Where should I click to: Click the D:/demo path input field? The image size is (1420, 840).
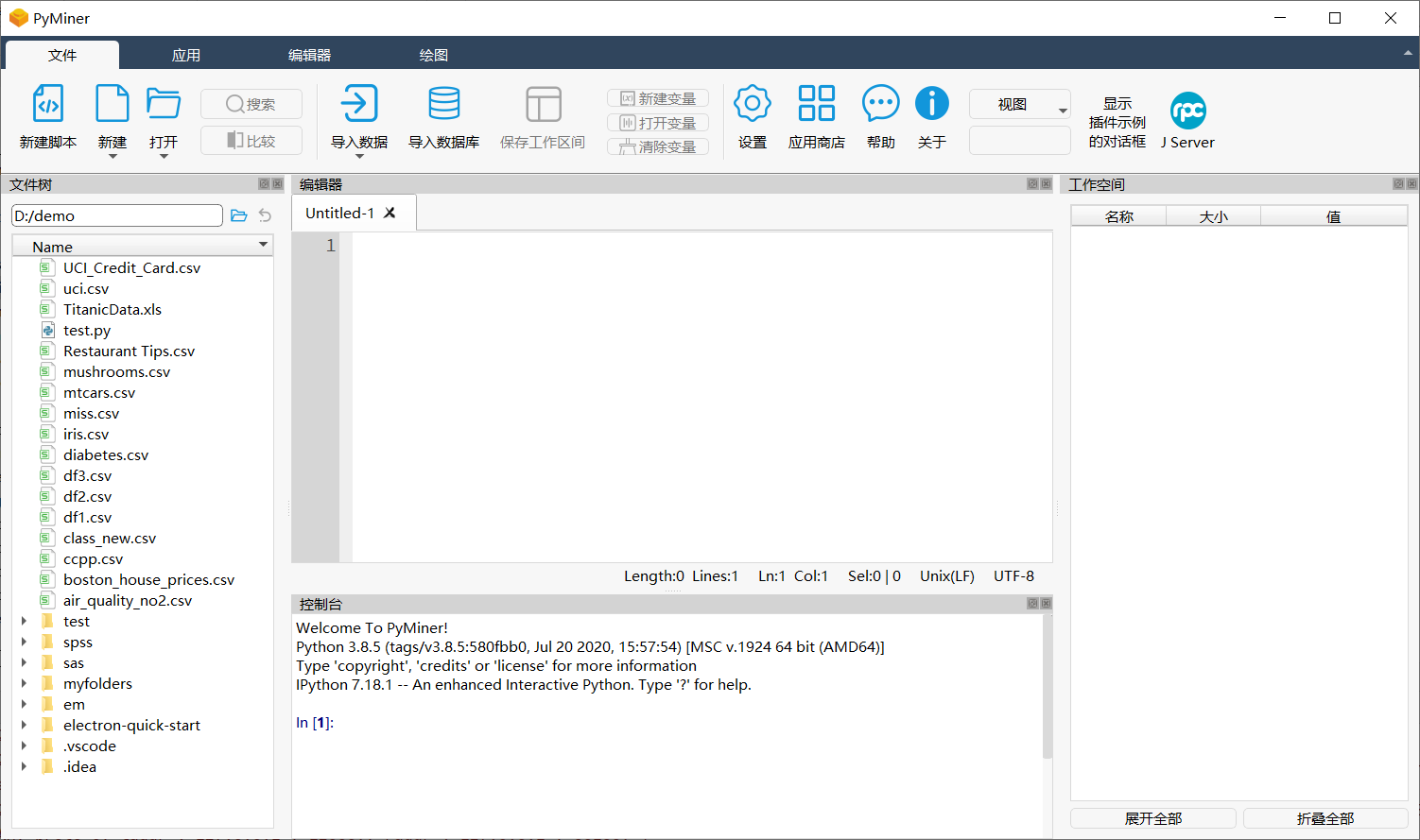(x=117, y=215)
